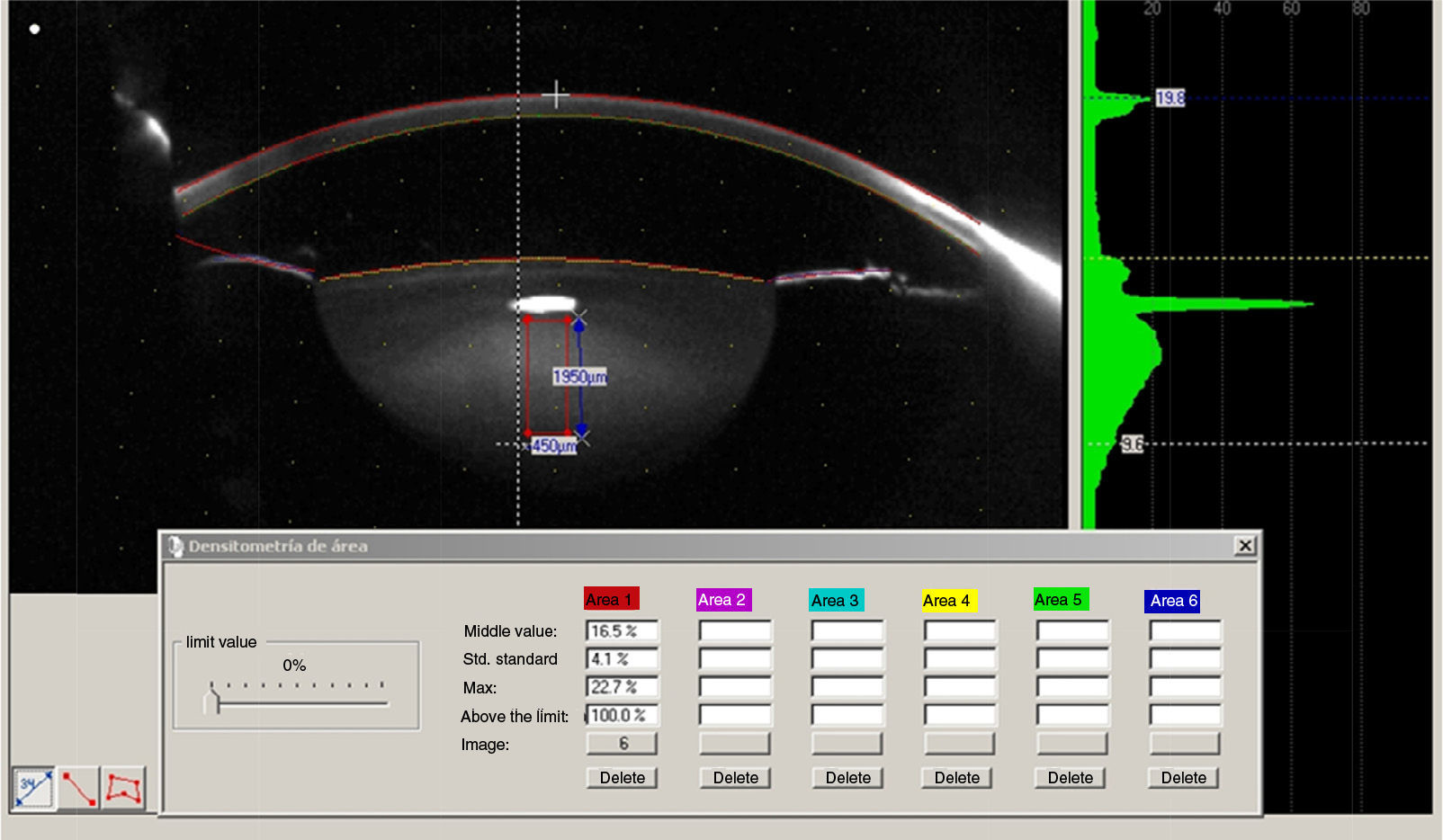Delete the Area 1 measurement

622,778
